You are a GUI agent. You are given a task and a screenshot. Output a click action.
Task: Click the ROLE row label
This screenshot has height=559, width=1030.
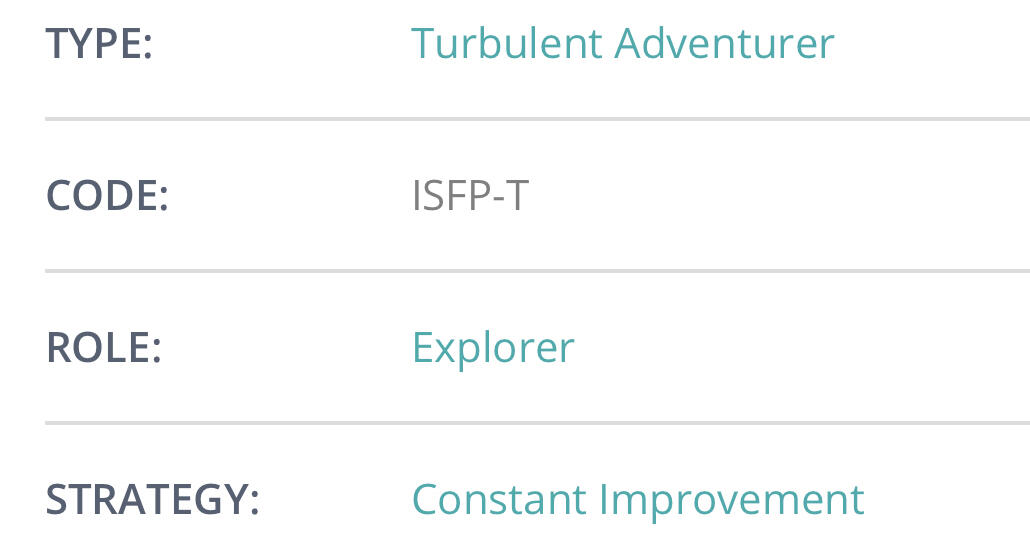103,348
